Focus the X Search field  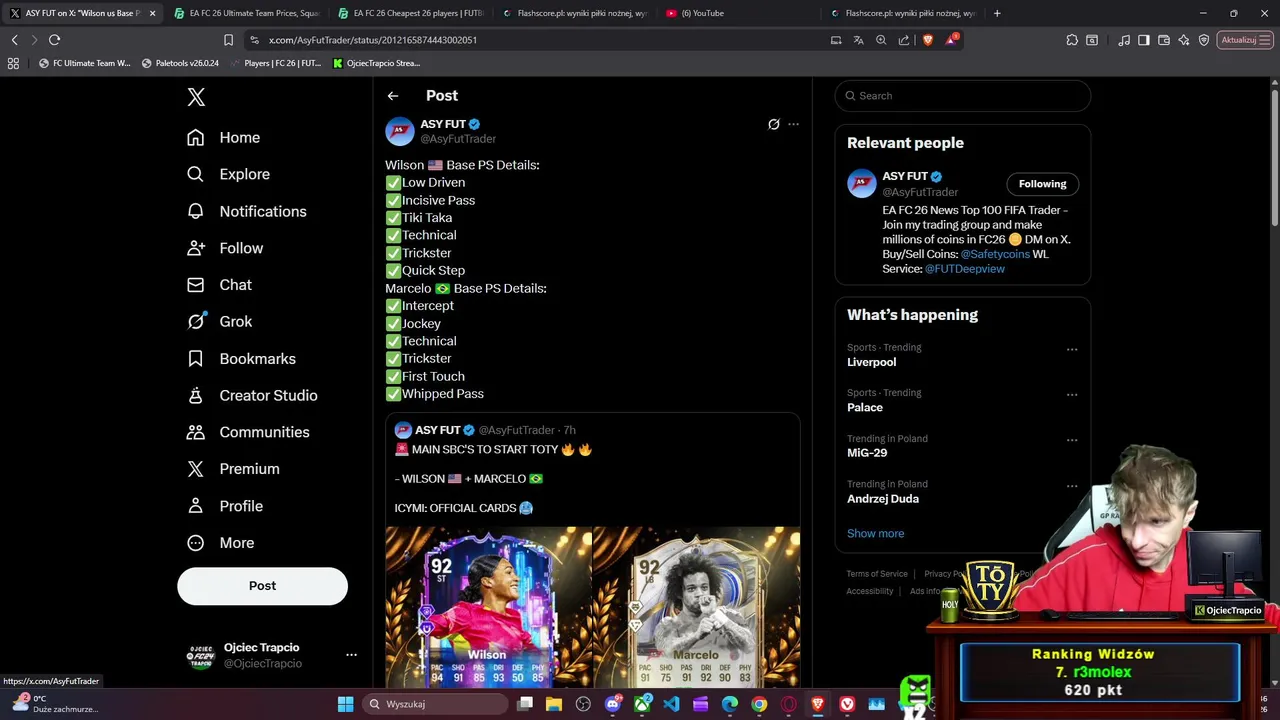coord(963,96)
